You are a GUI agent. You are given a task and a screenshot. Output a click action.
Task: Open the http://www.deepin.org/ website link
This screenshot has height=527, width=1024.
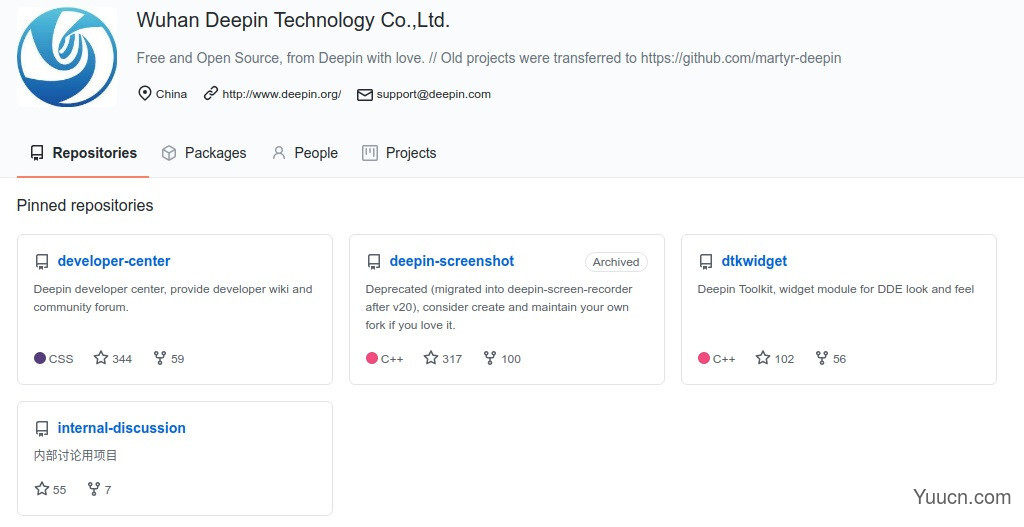click(x=281, y=94)
